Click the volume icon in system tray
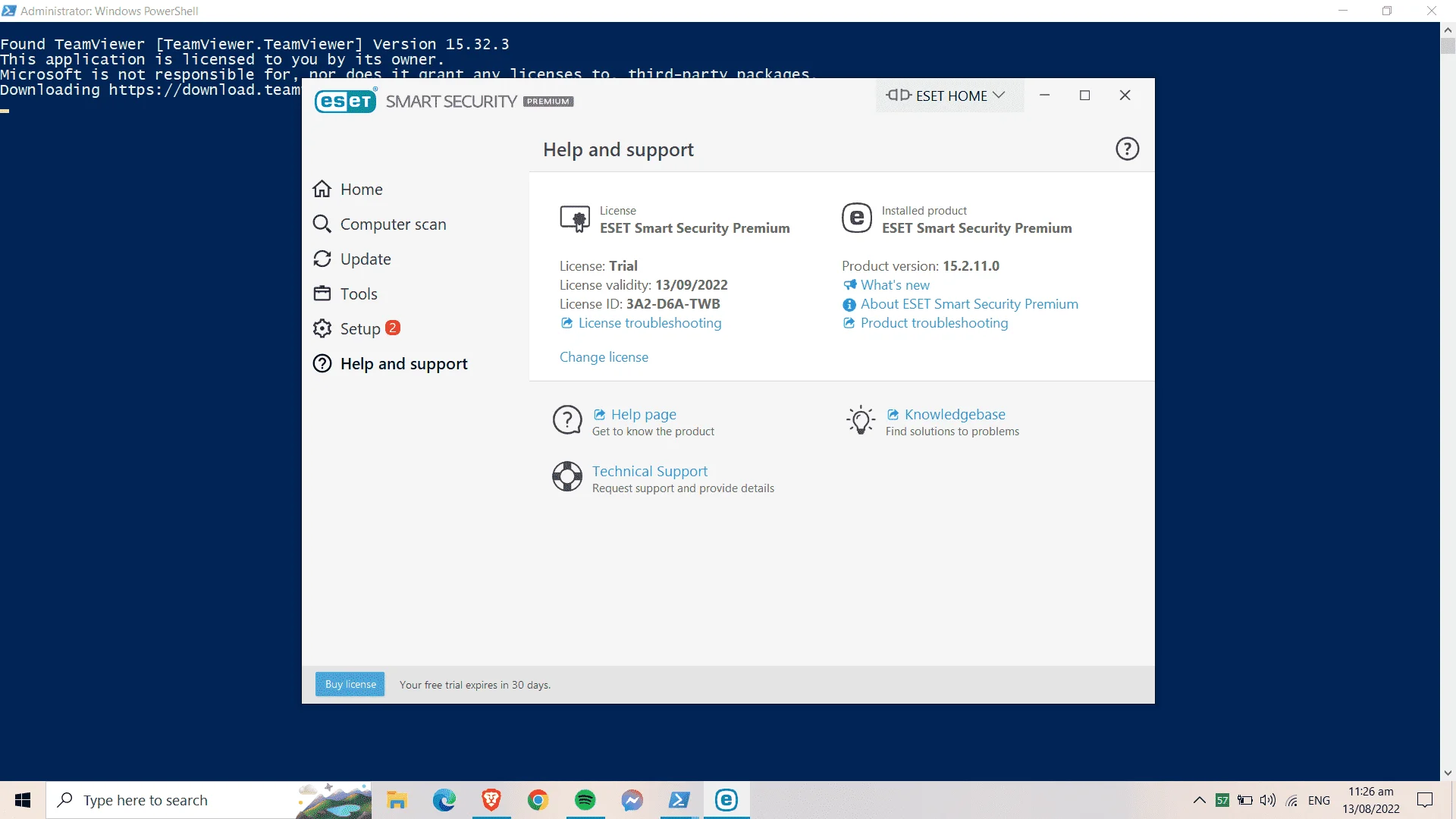 click(x=1268, y=800)
